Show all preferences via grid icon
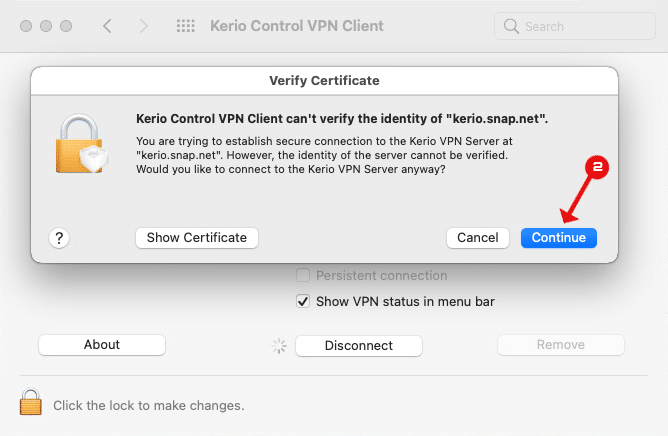The height and width of the screenshot is (436, 668). (186, 26)
